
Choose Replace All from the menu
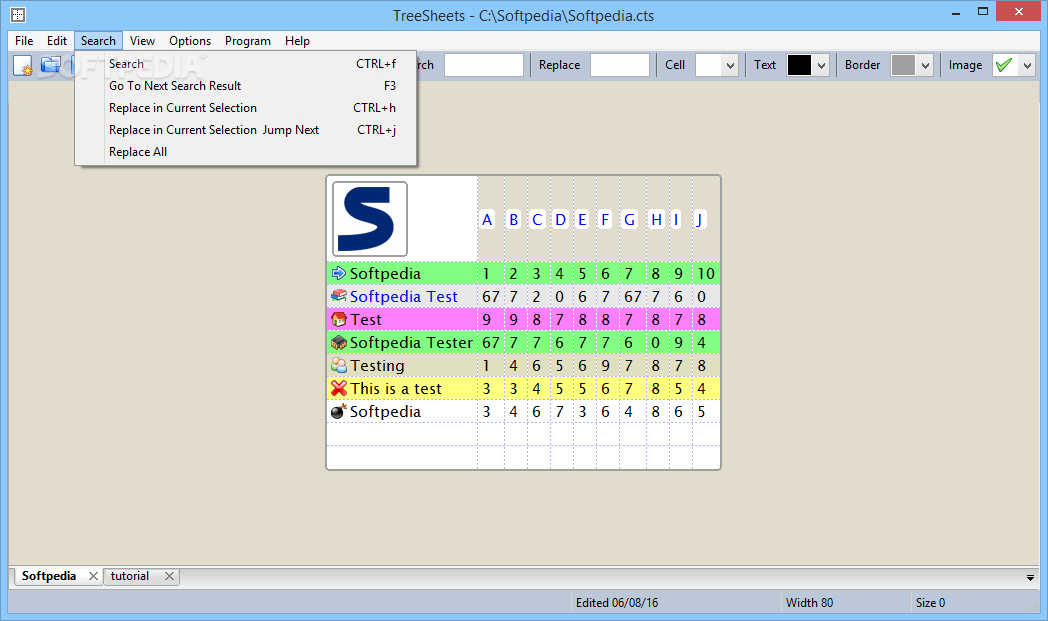(x=246, y=152)
